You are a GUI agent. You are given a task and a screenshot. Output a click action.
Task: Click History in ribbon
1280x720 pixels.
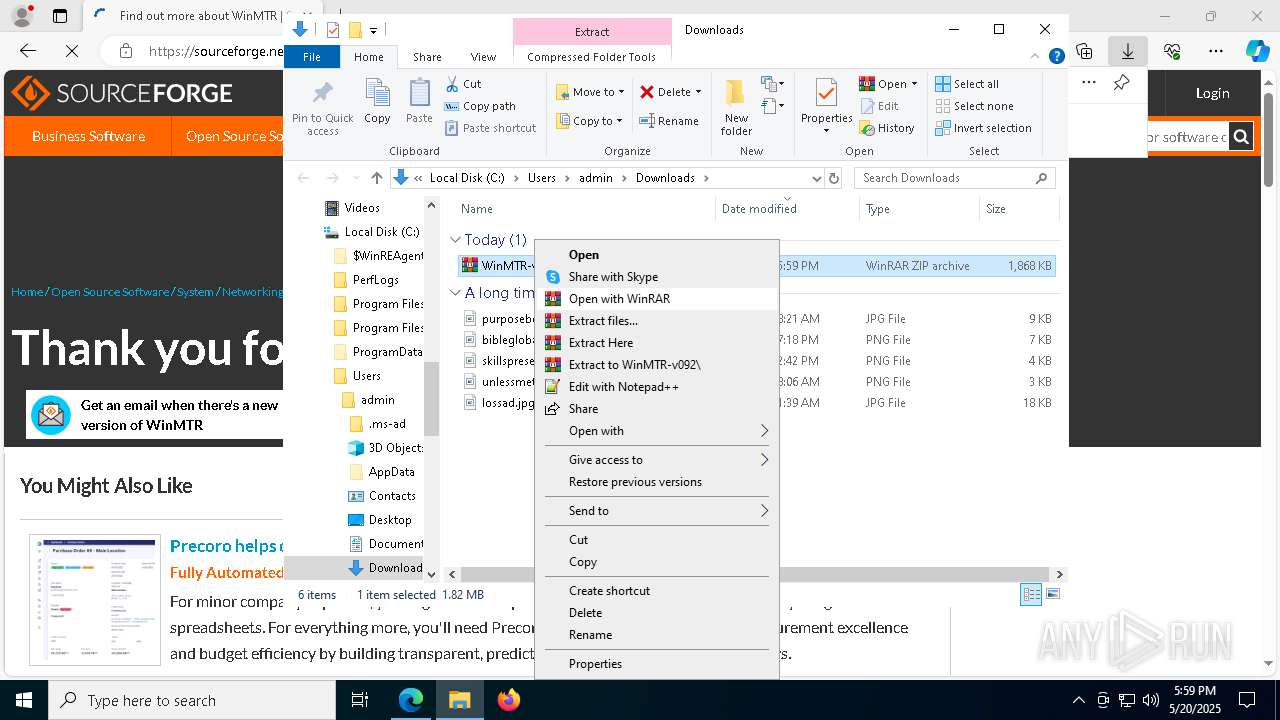[887, 128]
